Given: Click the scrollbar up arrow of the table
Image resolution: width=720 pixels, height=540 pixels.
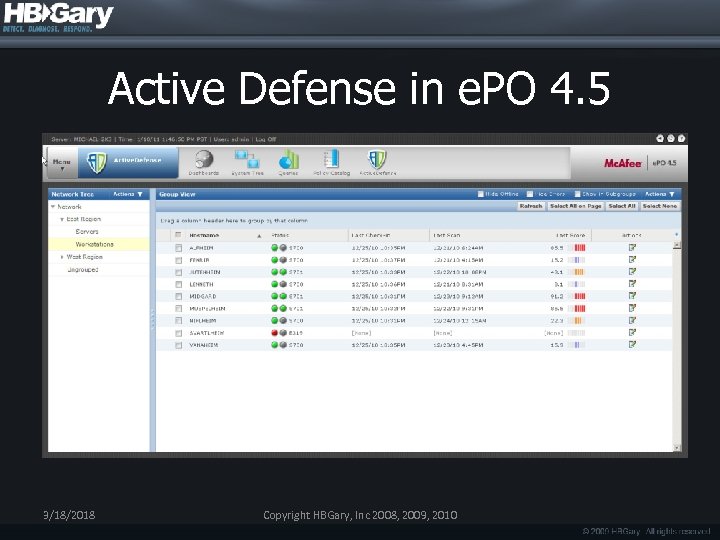Looking at the screenshot, I should [676, 245].
